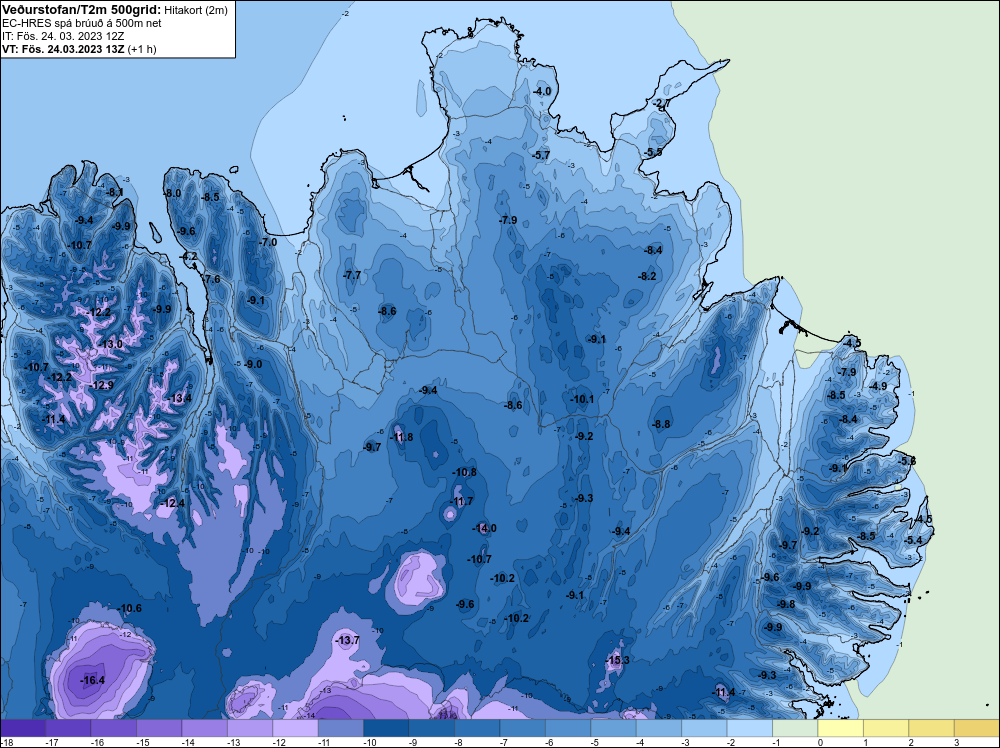Click the -13.7 temperature value
The height and width of the screenshot is (748, 1000).
point(348,640)
